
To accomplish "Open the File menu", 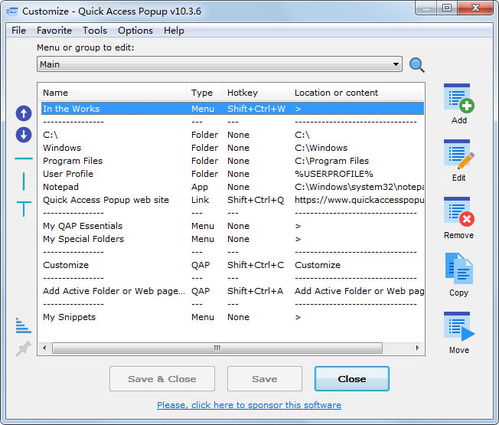I will [x=18, y=31].
